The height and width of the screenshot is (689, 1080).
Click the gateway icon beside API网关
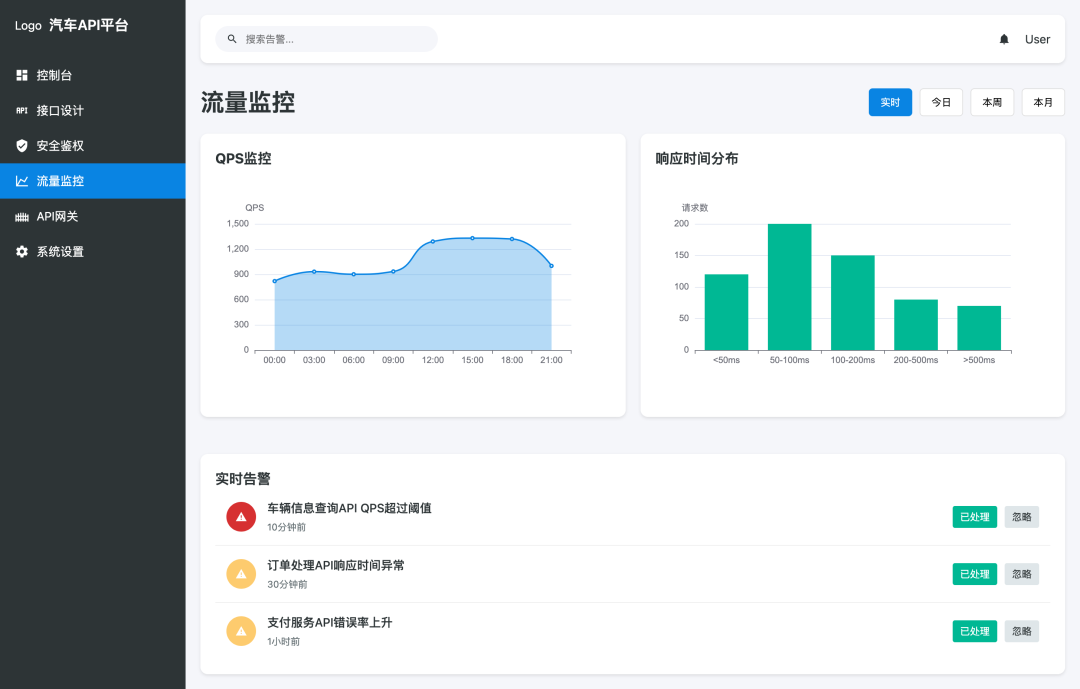pos(22,217)
